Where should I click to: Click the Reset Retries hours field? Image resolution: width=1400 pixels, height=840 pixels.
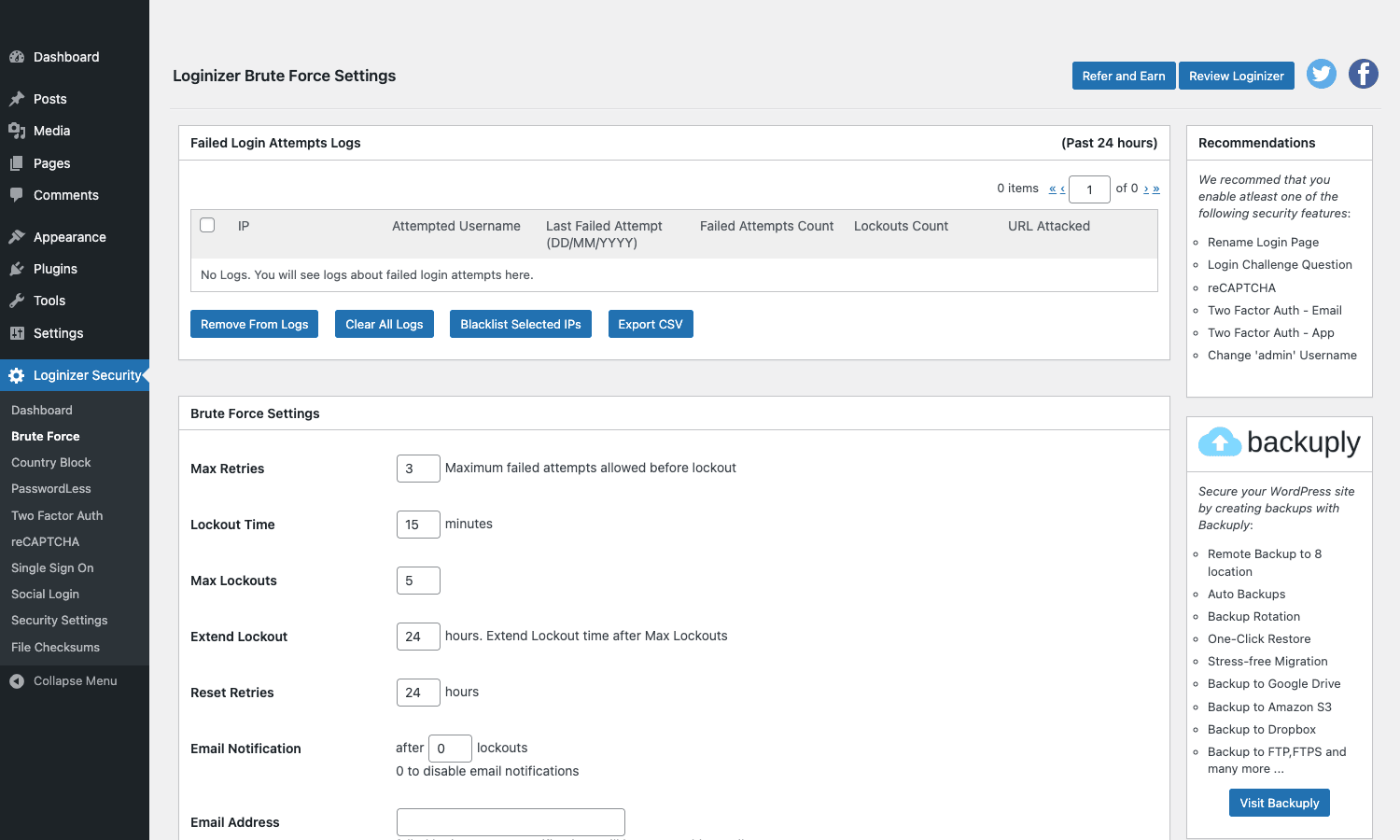[418, 693]
